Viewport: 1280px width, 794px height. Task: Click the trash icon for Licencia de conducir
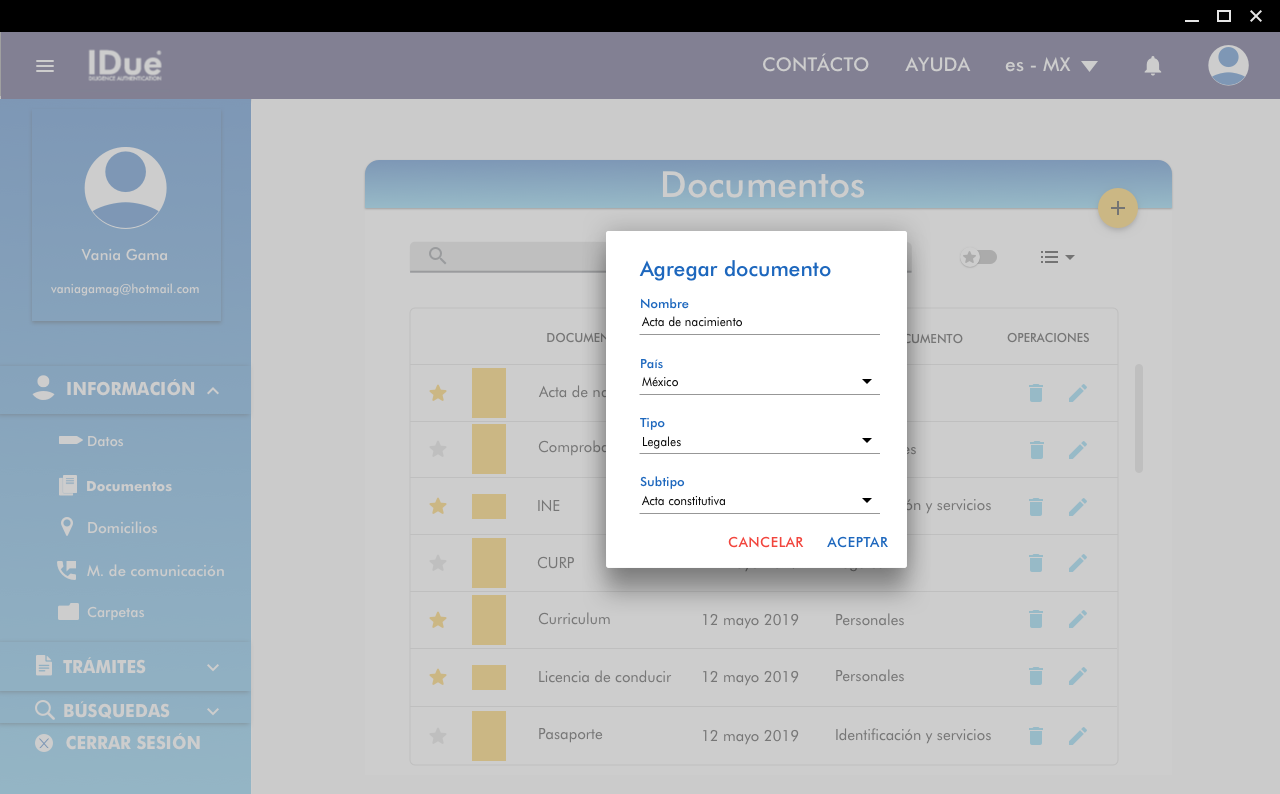click(x=1036, y=677)
